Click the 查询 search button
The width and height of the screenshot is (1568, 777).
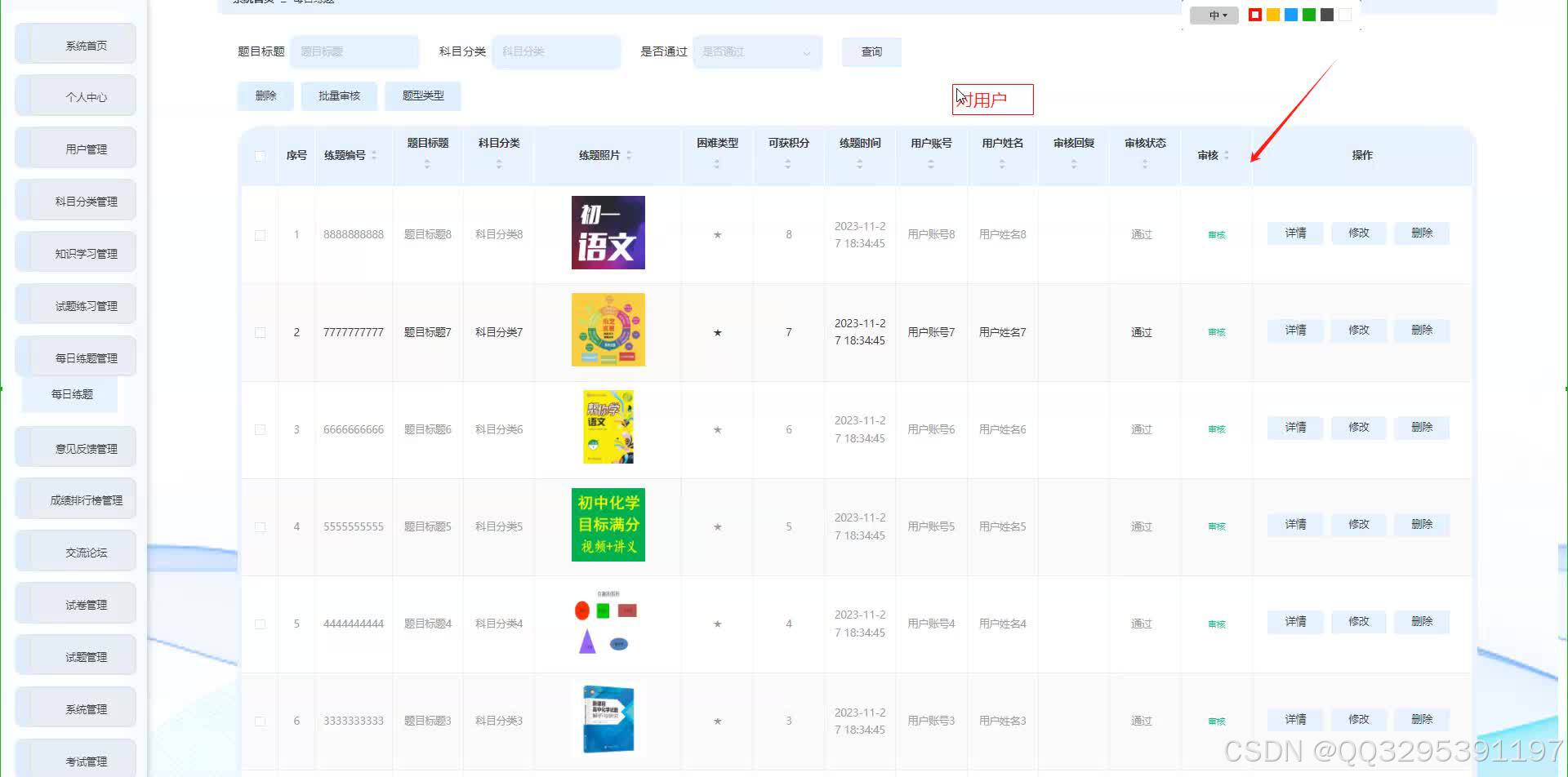pyautogui.click(x=871, y=51)
